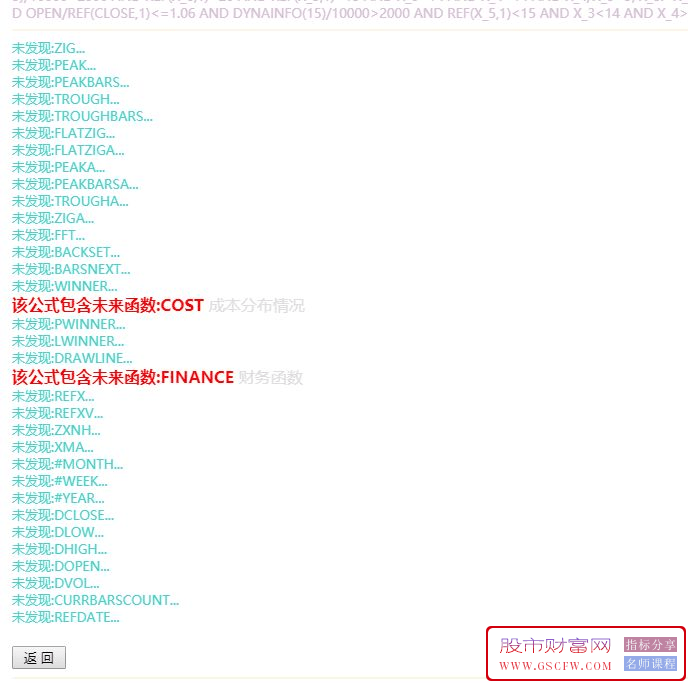Click the formula line starting D OPEN/REF(CLOSE,1)
This screenshot has width=688, height=683.
(350, 14)
